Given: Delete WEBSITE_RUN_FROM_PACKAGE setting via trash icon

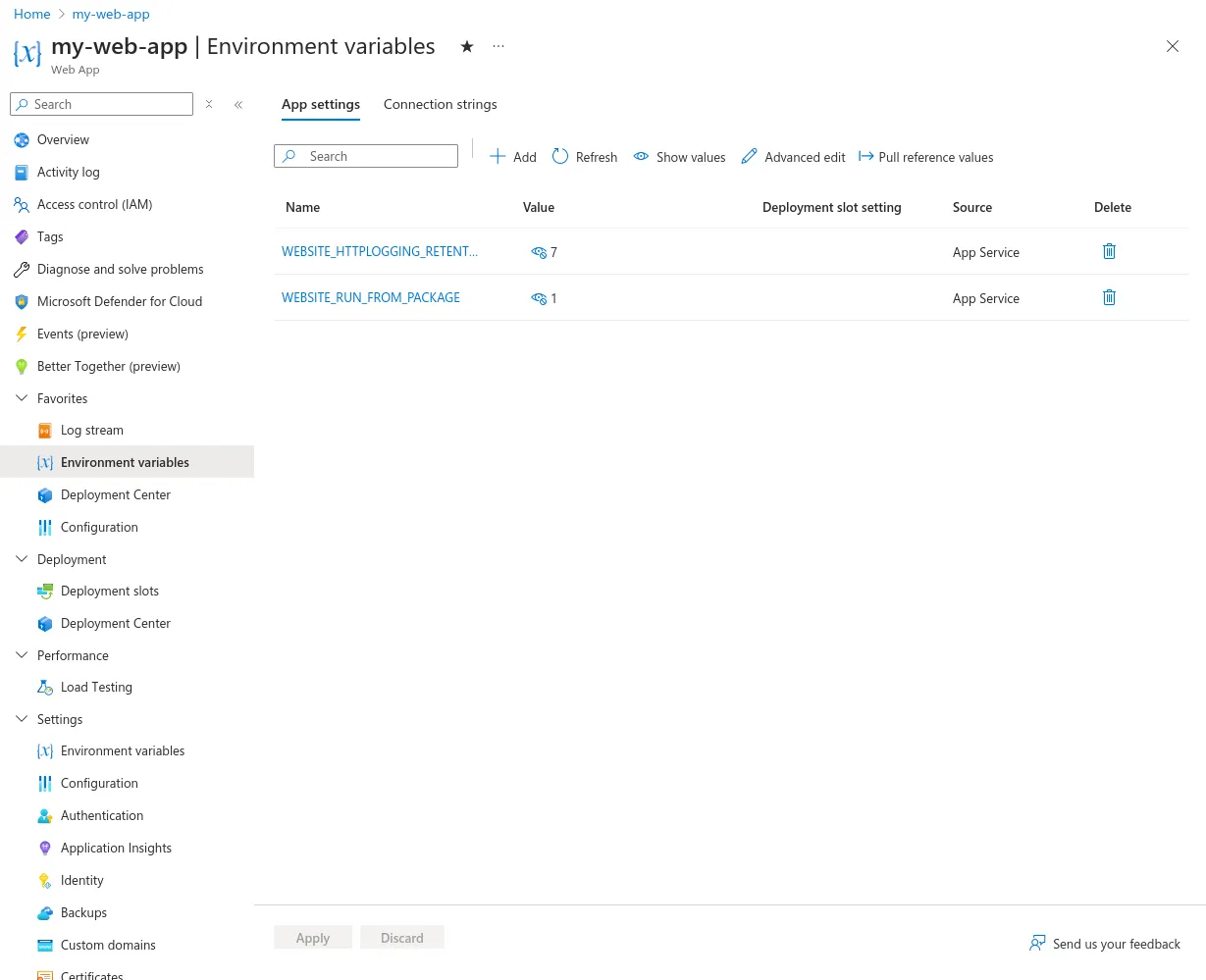Looking at the screenshot, I should click(1109, 297).
